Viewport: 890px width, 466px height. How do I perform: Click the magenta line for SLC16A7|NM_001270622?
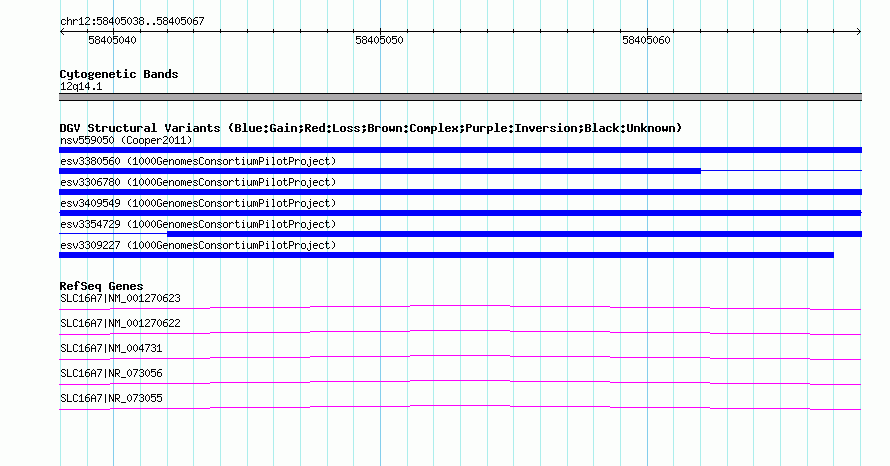(x=460, y=333)
